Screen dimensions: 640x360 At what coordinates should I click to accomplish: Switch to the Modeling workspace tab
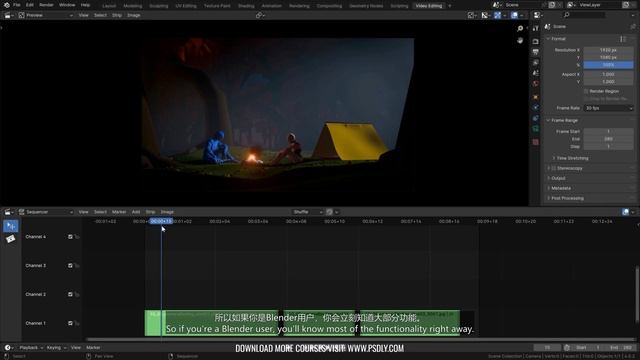point(133,6)
